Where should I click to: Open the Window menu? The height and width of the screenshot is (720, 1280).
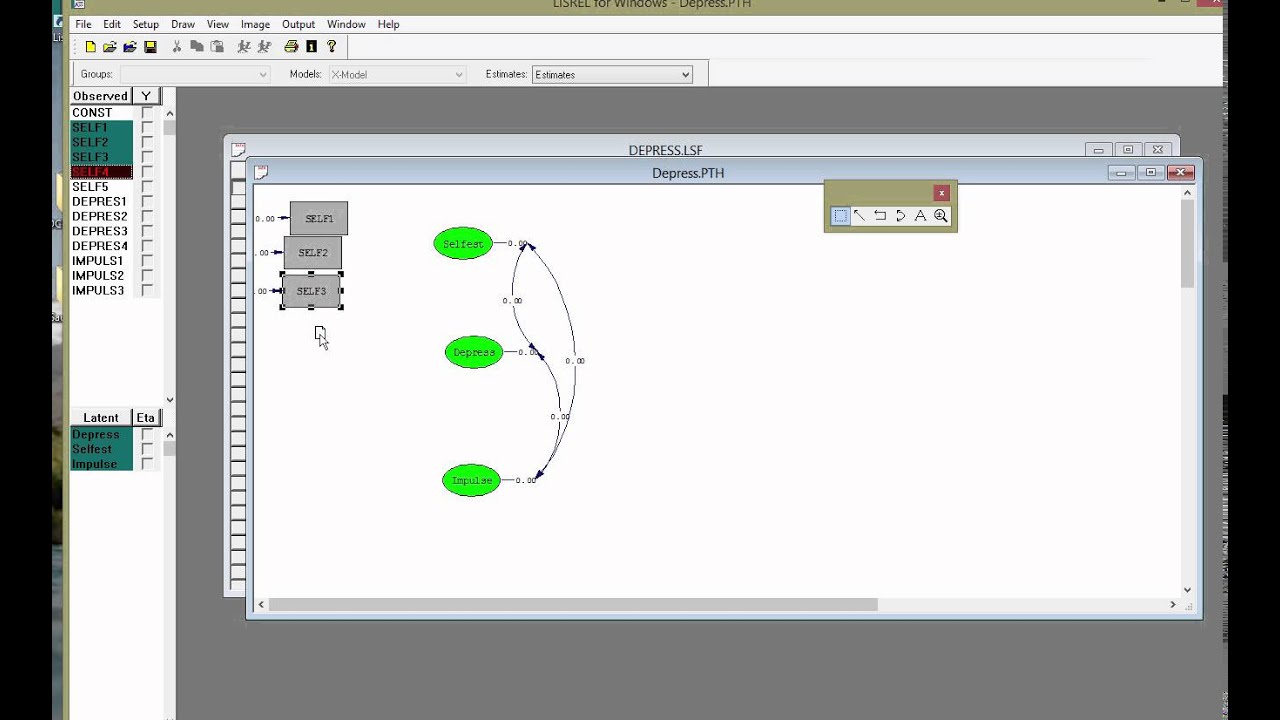pos(346,24)
